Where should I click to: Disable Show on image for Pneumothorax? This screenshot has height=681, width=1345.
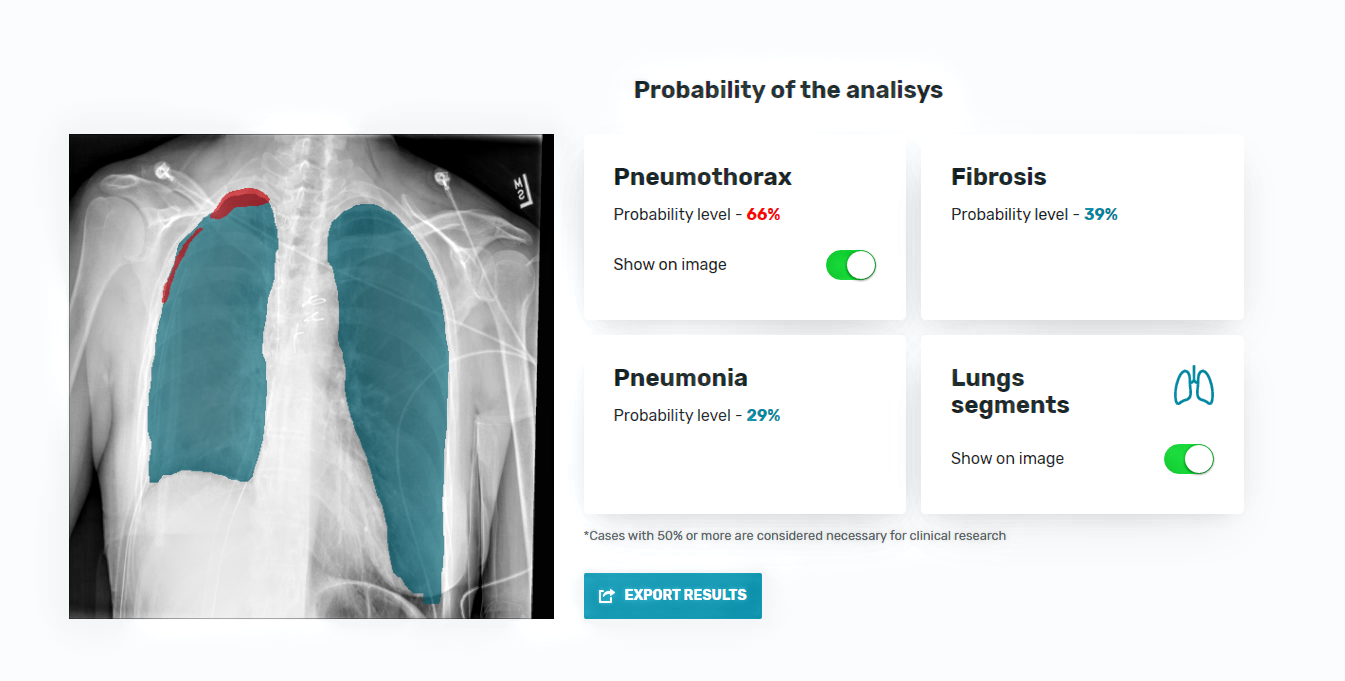click(851, 264)
